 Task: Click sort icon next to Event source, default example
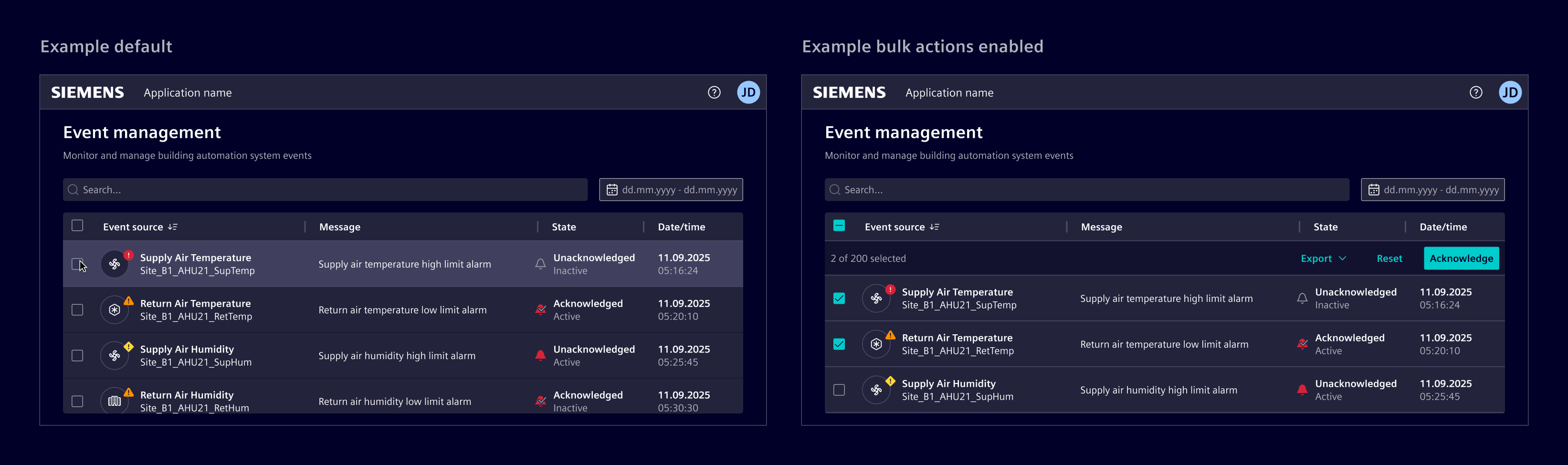click(173, 227)
